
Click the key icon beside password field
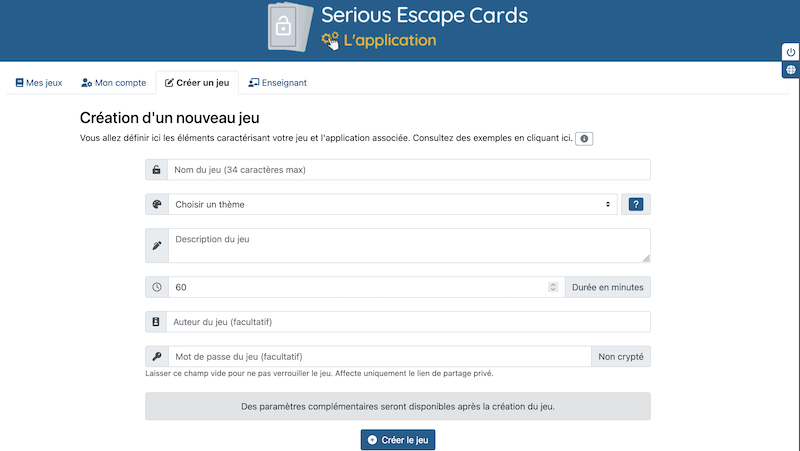(157, 357)
